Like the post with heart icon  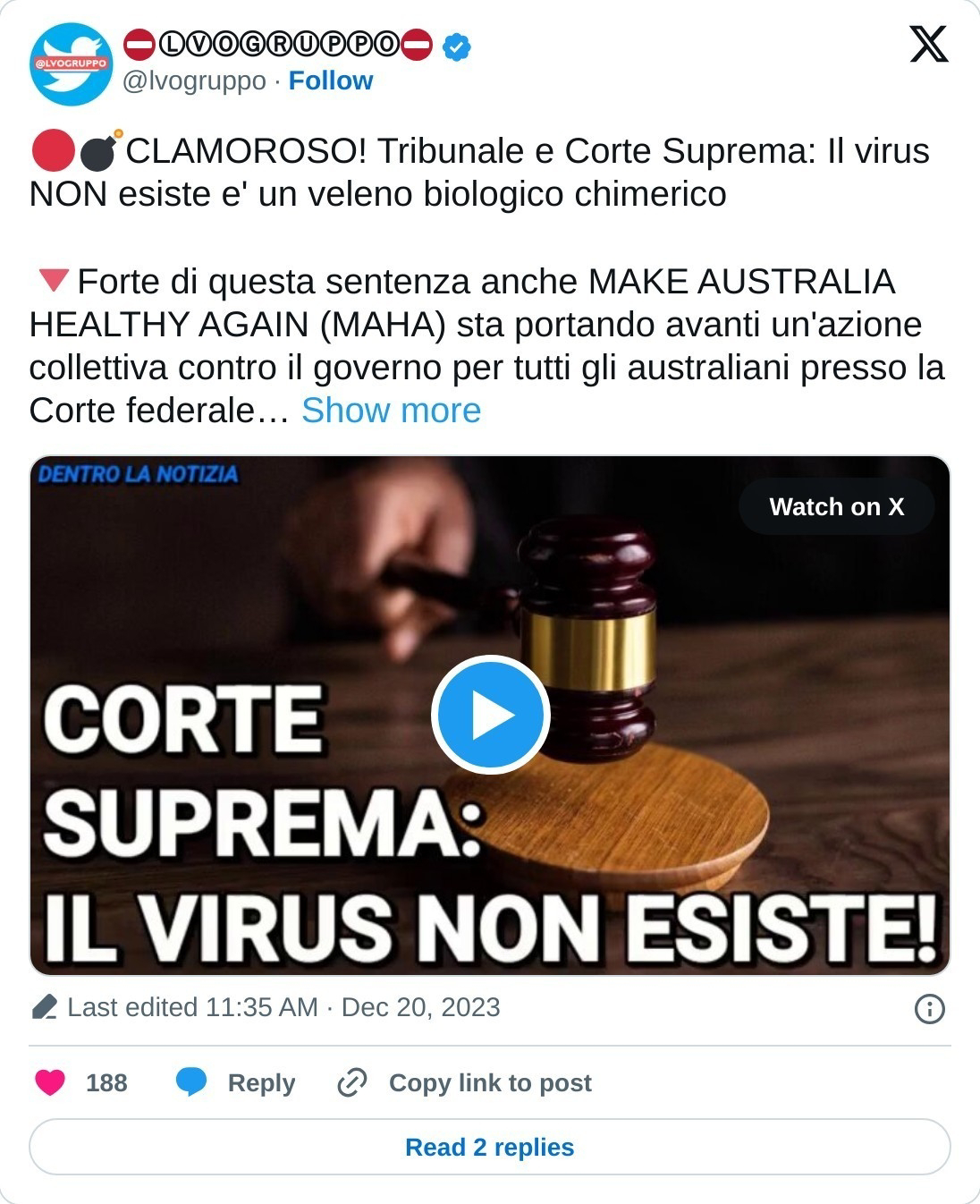50,1082
